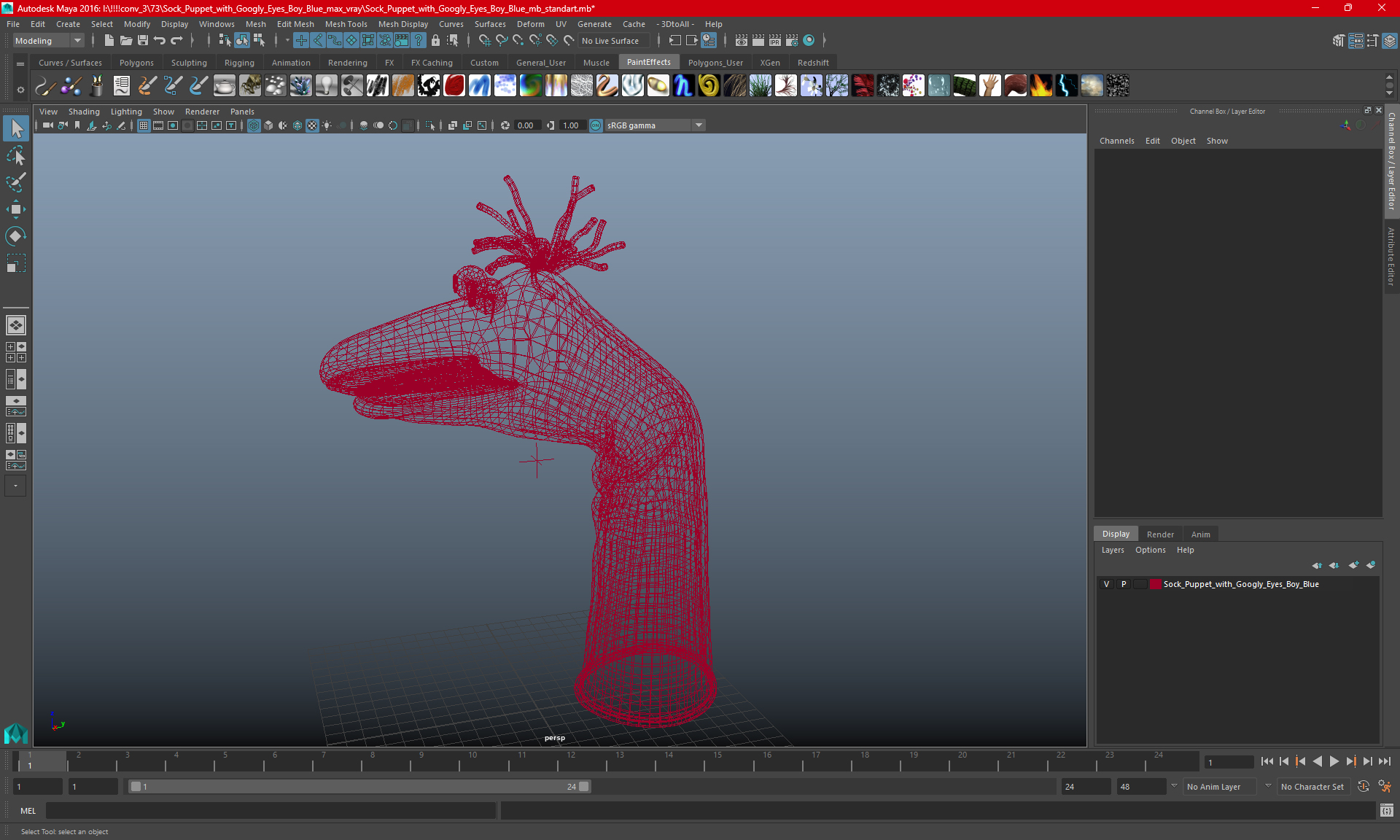Image resolution: width=1400 pixels, height=840 pixels.
Task: Expand the shelf tab list menu
Action: (20, 63)
